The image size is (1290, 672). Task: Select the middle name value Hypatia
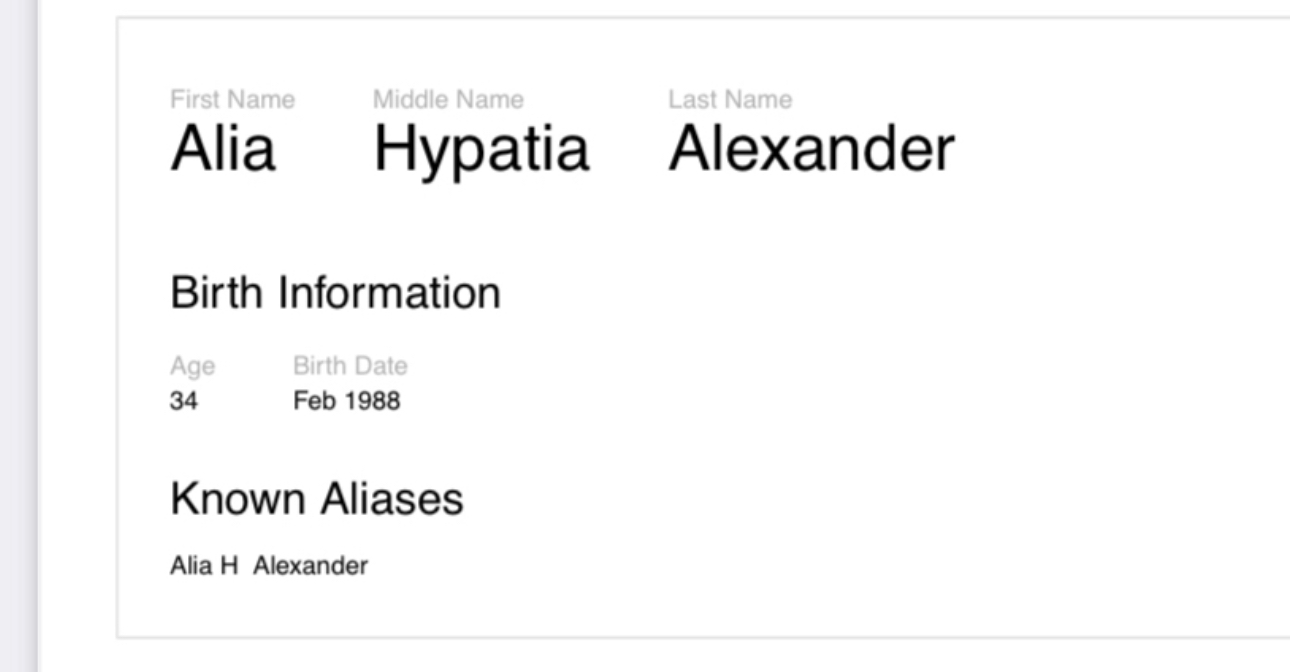pyautogui.click(x=481, y=150)
